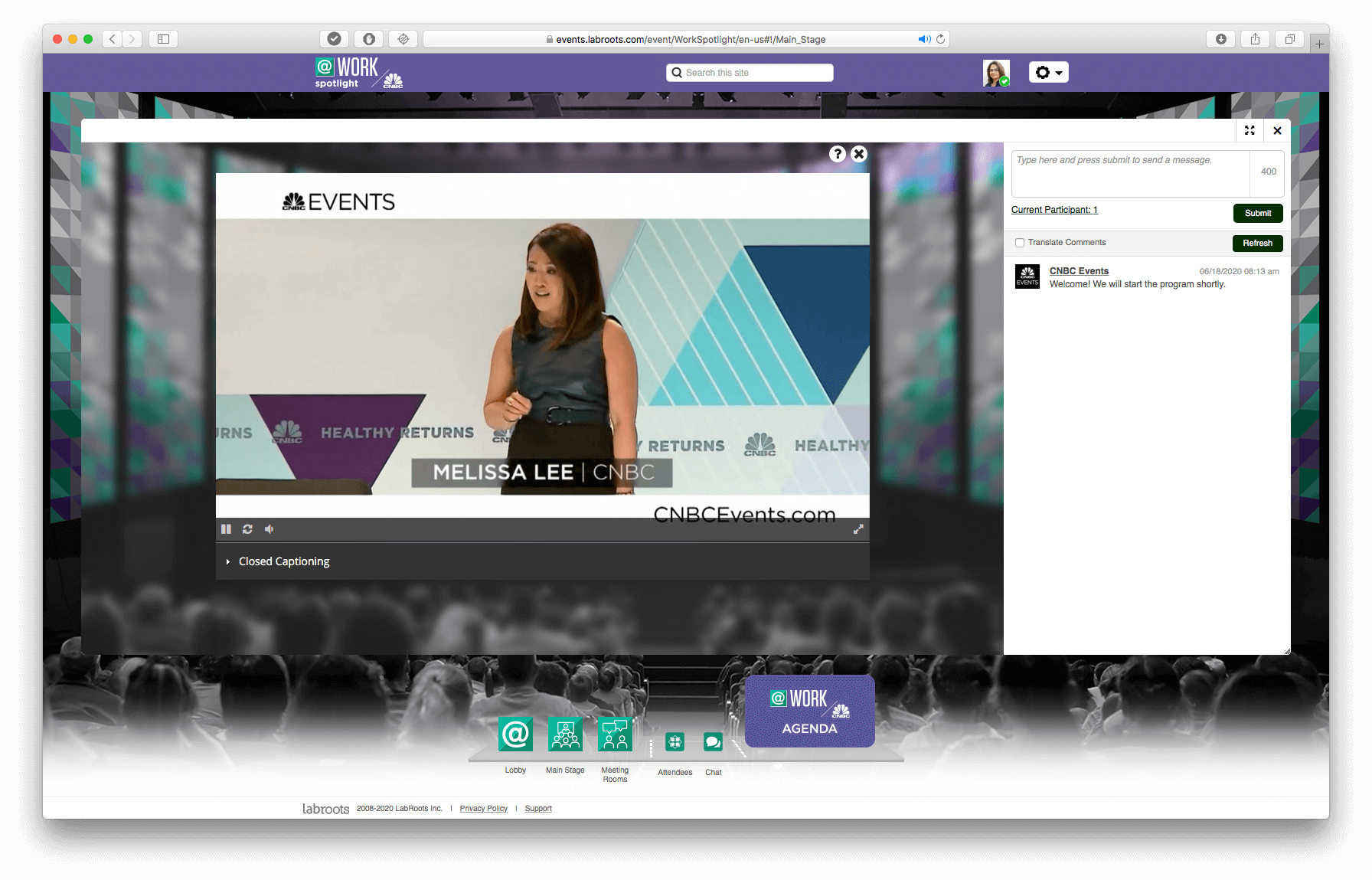The width and height of the screenshot is (1372, 880).
Task: Reload the video stream with refresh icon
Action: (x=247, y=529)
